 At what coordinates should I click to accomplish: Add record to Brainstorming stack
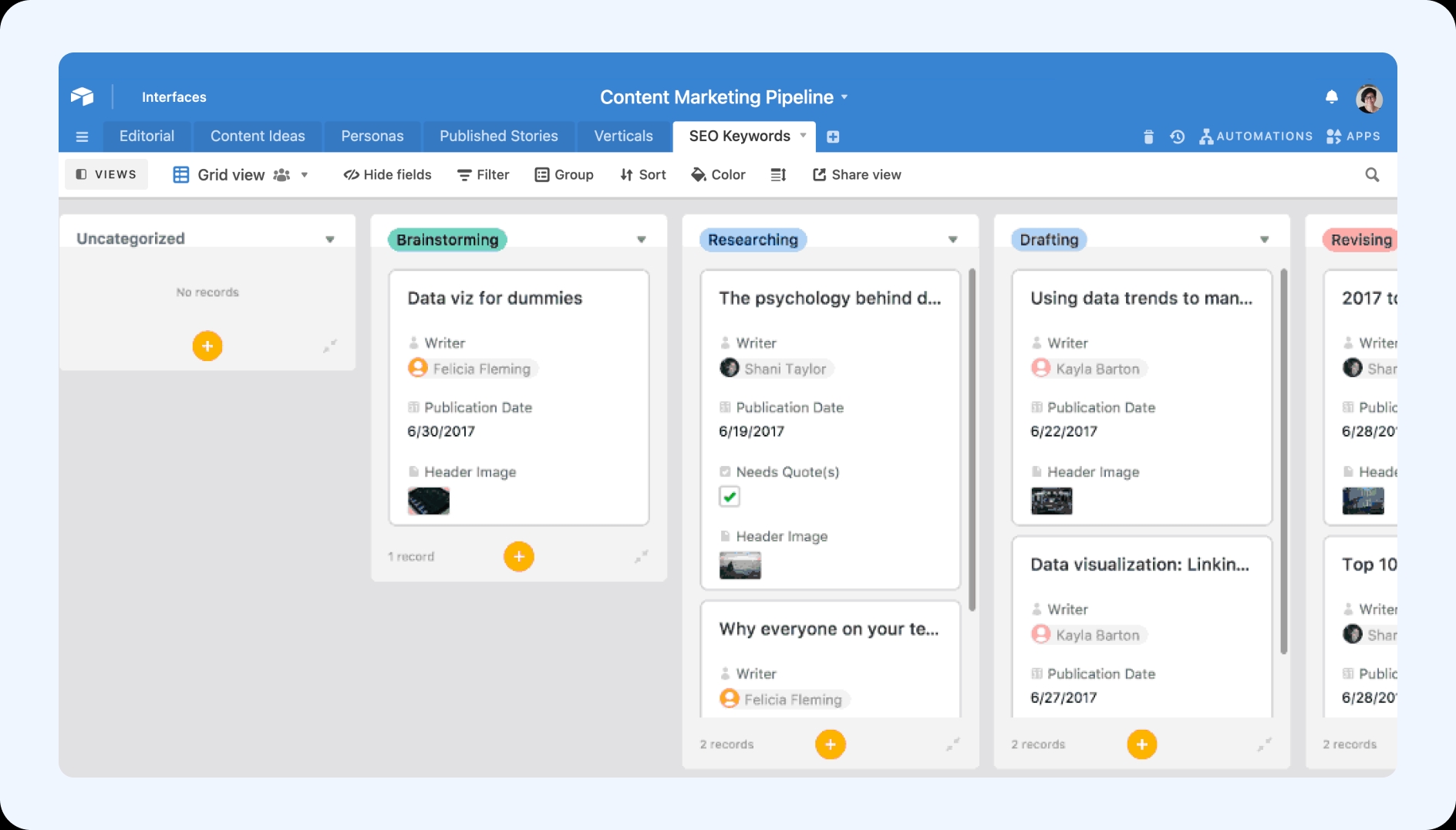(519, 556)
